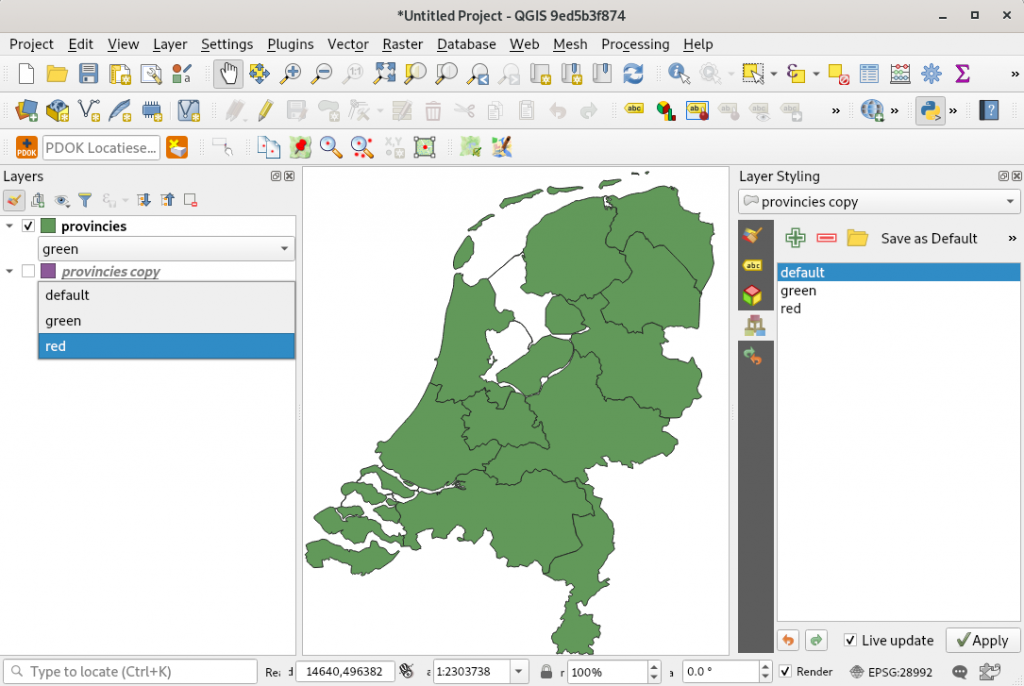1024x686 pixels.
Task: Activate the Zoom In tool
Action: 290,72
